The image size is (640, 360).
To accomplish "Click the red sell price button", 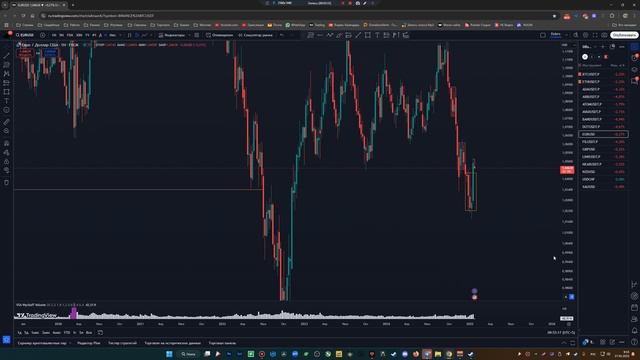I will tap(25, 53).
